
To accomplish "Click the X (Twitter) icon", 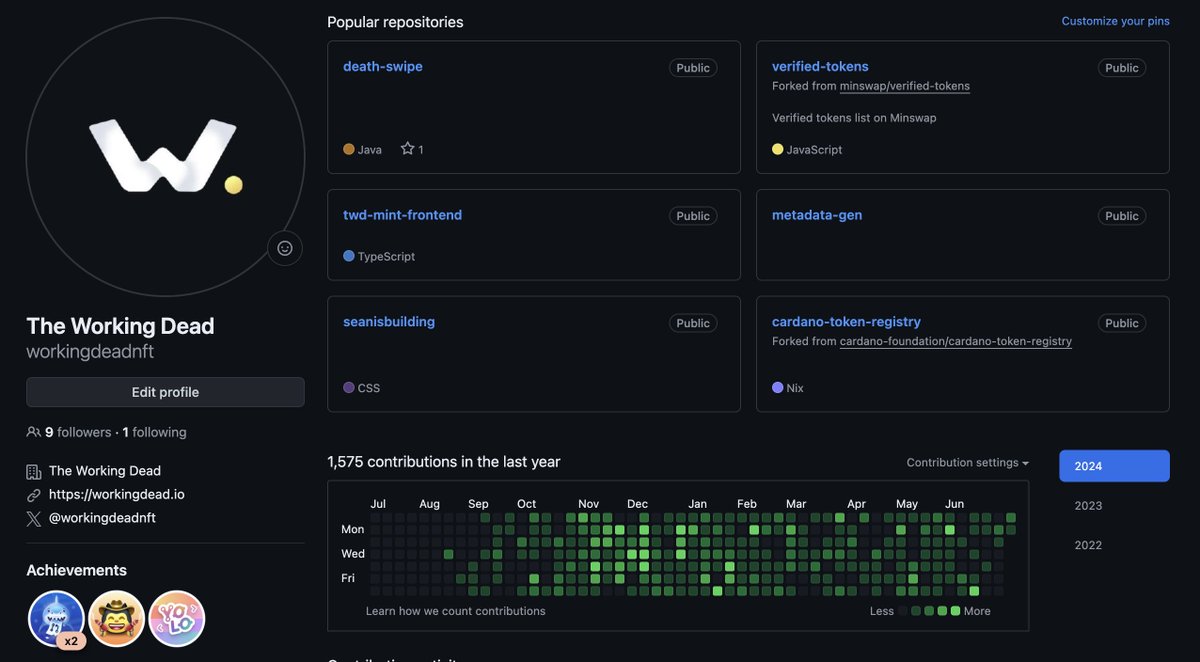I will click(33, 517).
